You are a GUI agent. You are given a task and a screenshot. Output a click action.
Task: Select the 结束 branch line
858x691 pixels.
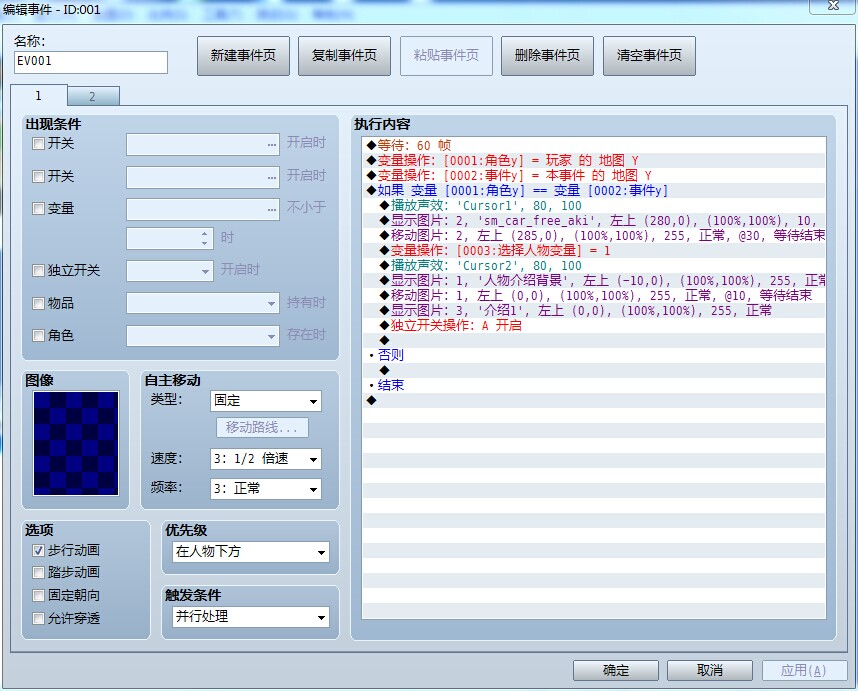[x=594, y=386]
